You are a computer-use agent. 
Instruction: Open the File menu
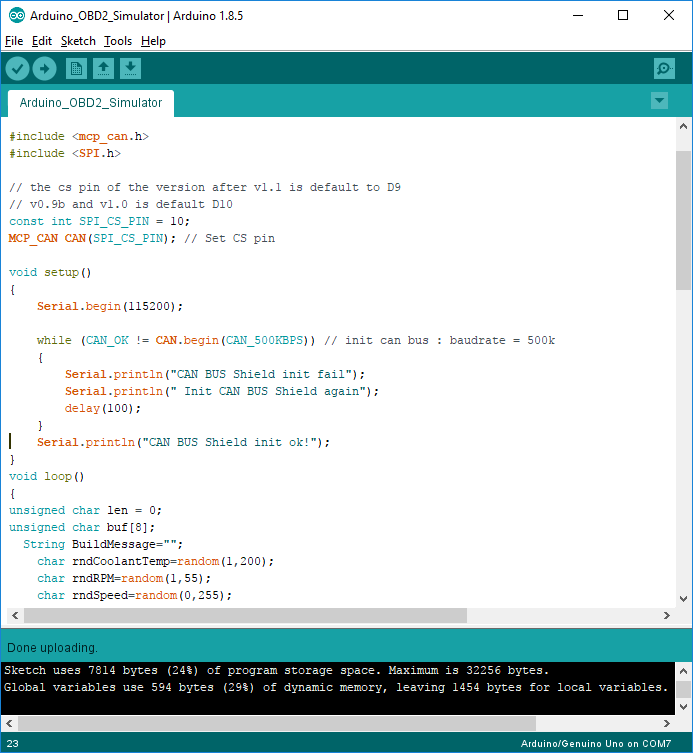point(14,41)
